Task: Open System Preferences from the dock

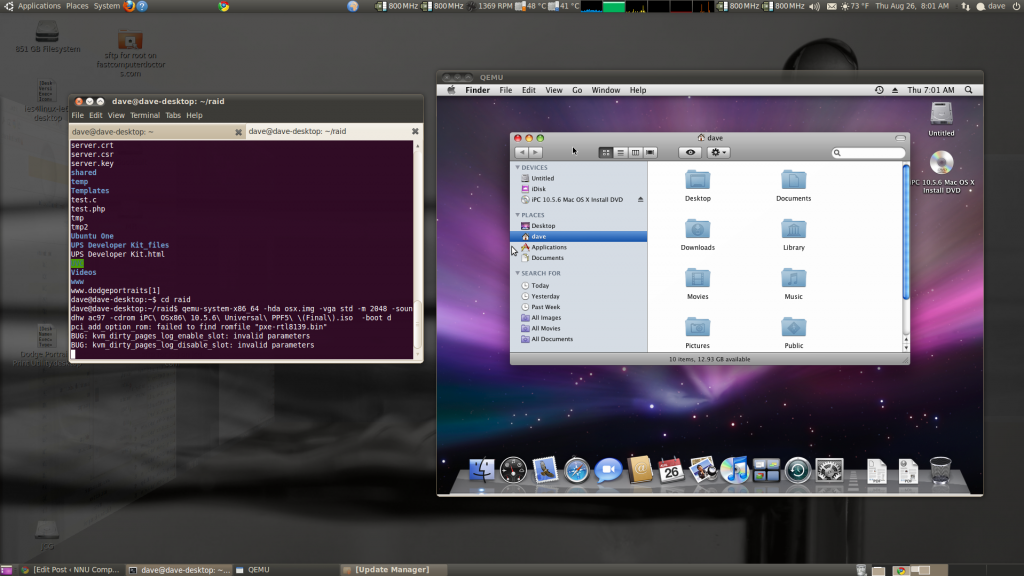Action: coord(829,469)
